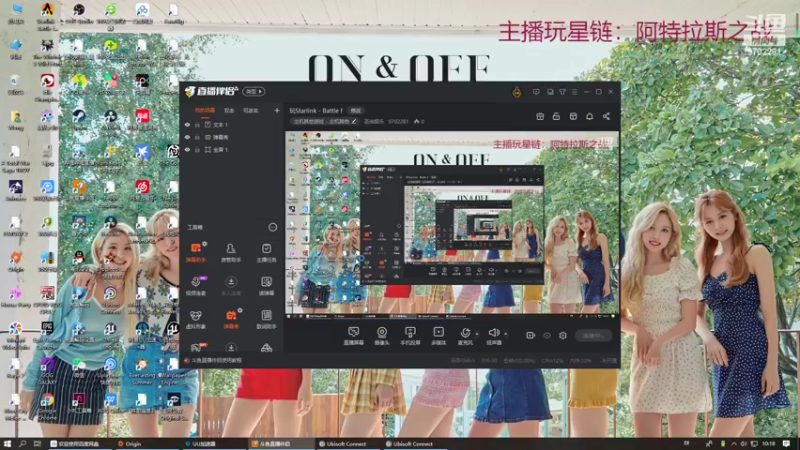800x450 pixels.
Task: Show hidden system tray icons
Action: tap(734, 443)
